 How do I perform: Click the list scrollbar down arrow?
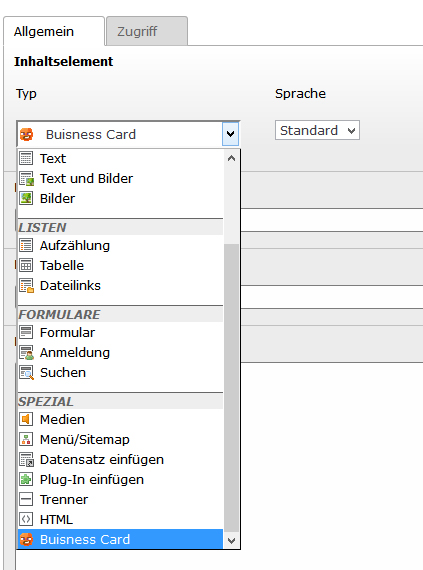coord(231,541)
